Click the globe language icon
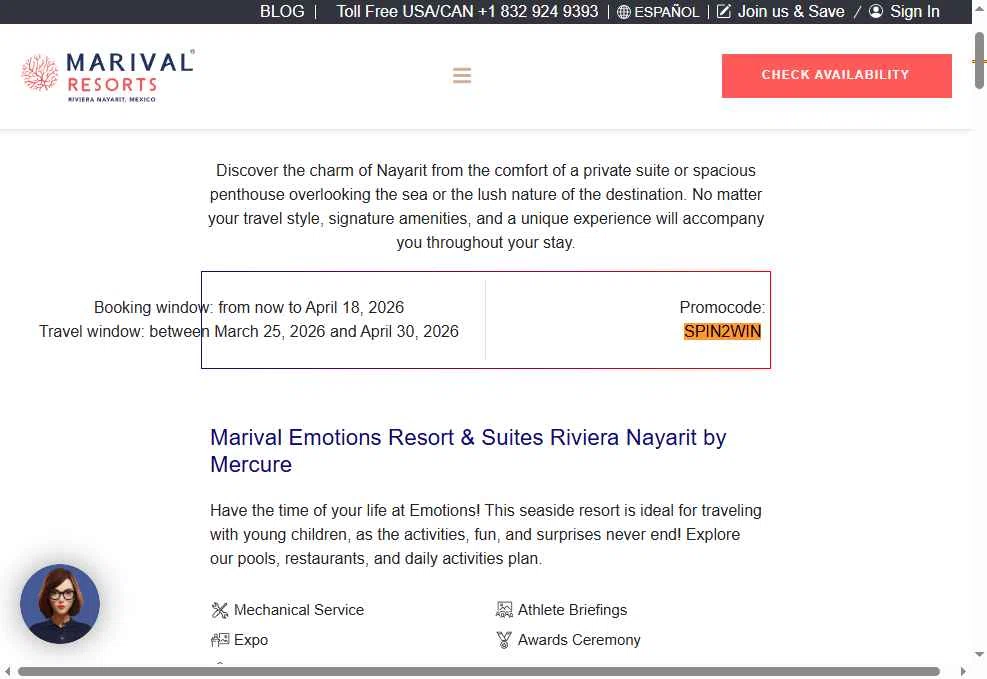Screen dimensions: 987x679 (623, 12)
